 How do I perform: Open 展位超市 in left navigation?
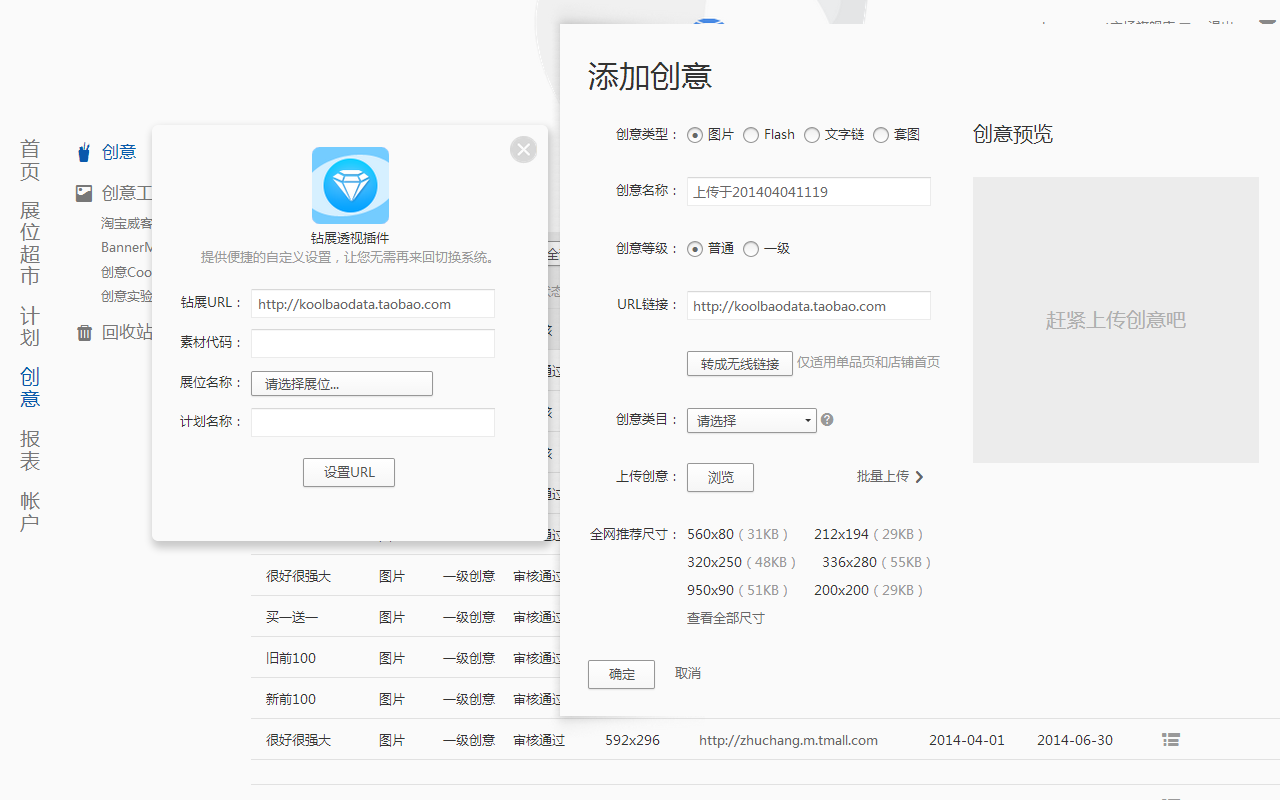[x=30, y=243]
